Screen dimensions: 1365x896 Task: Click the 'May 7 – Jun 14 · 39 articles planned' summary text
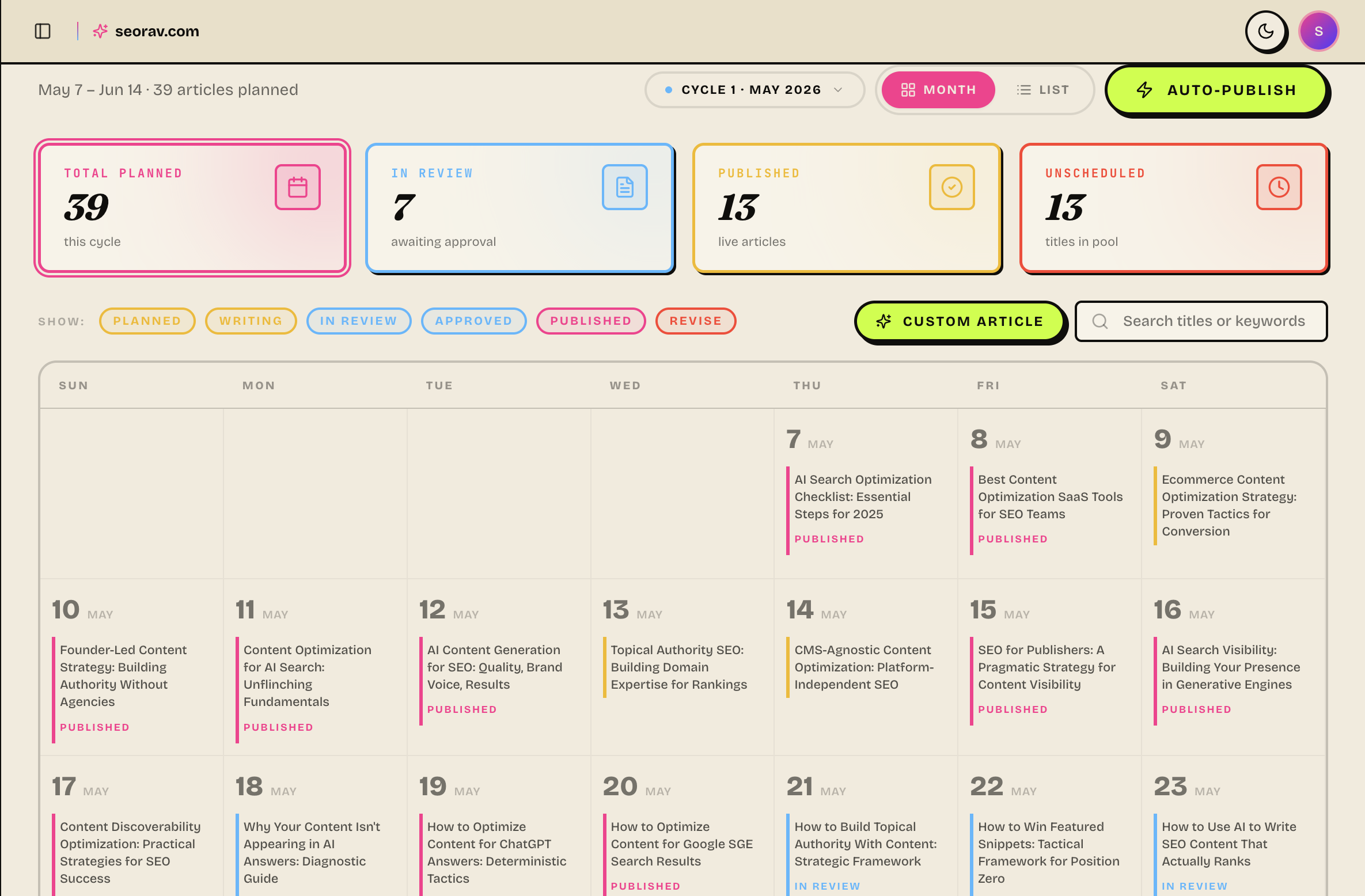168,90
